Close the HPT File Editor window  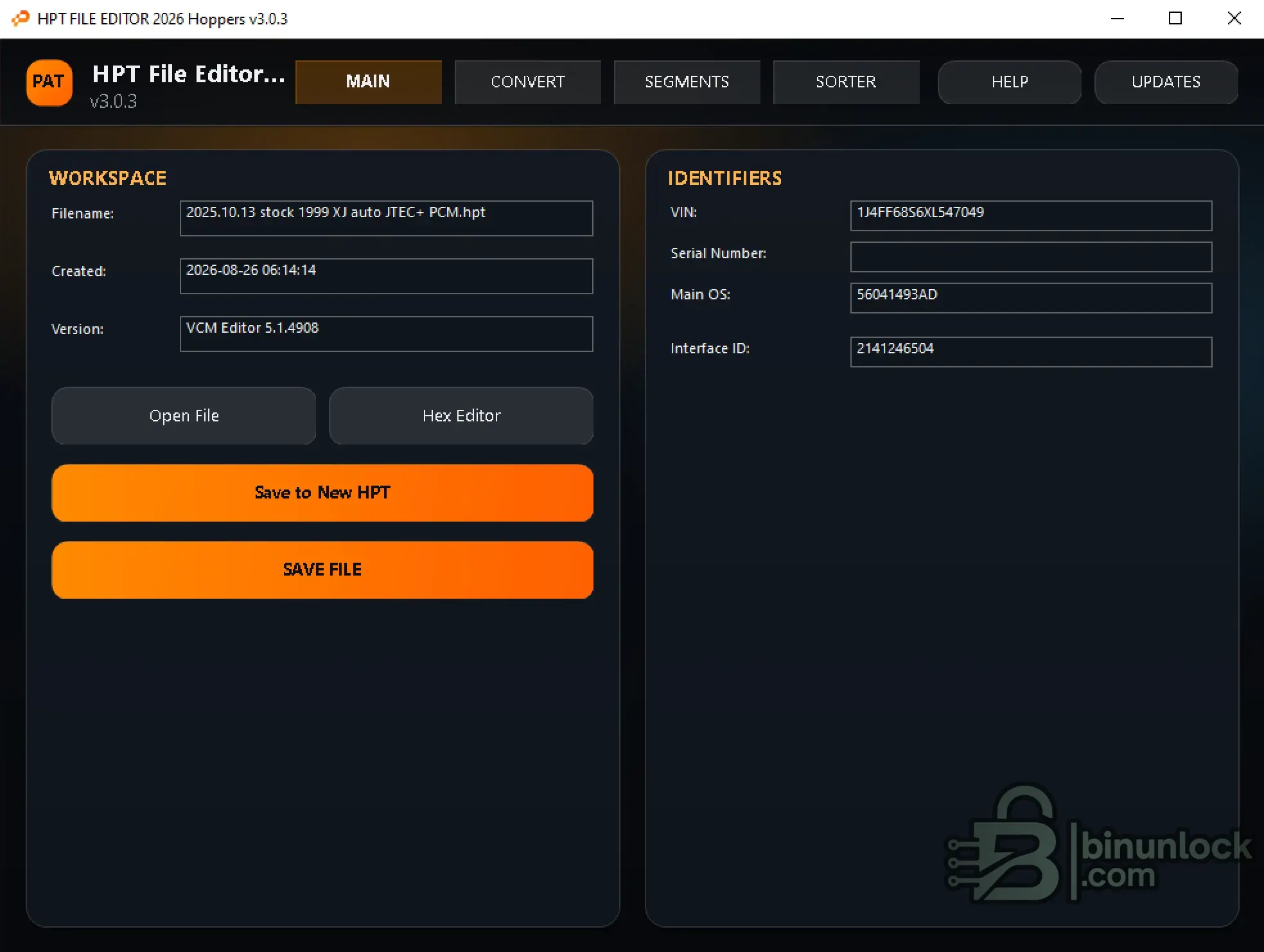pyautogui.click(x=1234, y=19)
